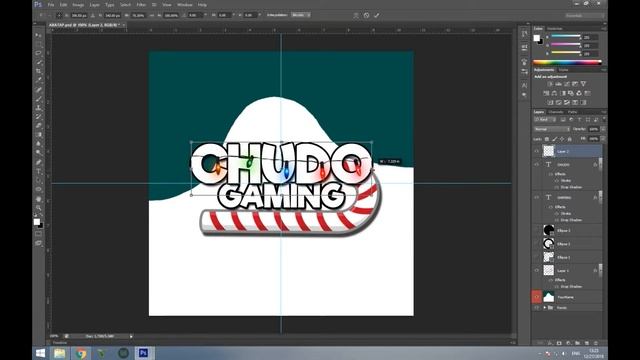The height and width of the screenshot is (360, 640).
Task: Click the red channel slider in Color panel
Action: 566,37
